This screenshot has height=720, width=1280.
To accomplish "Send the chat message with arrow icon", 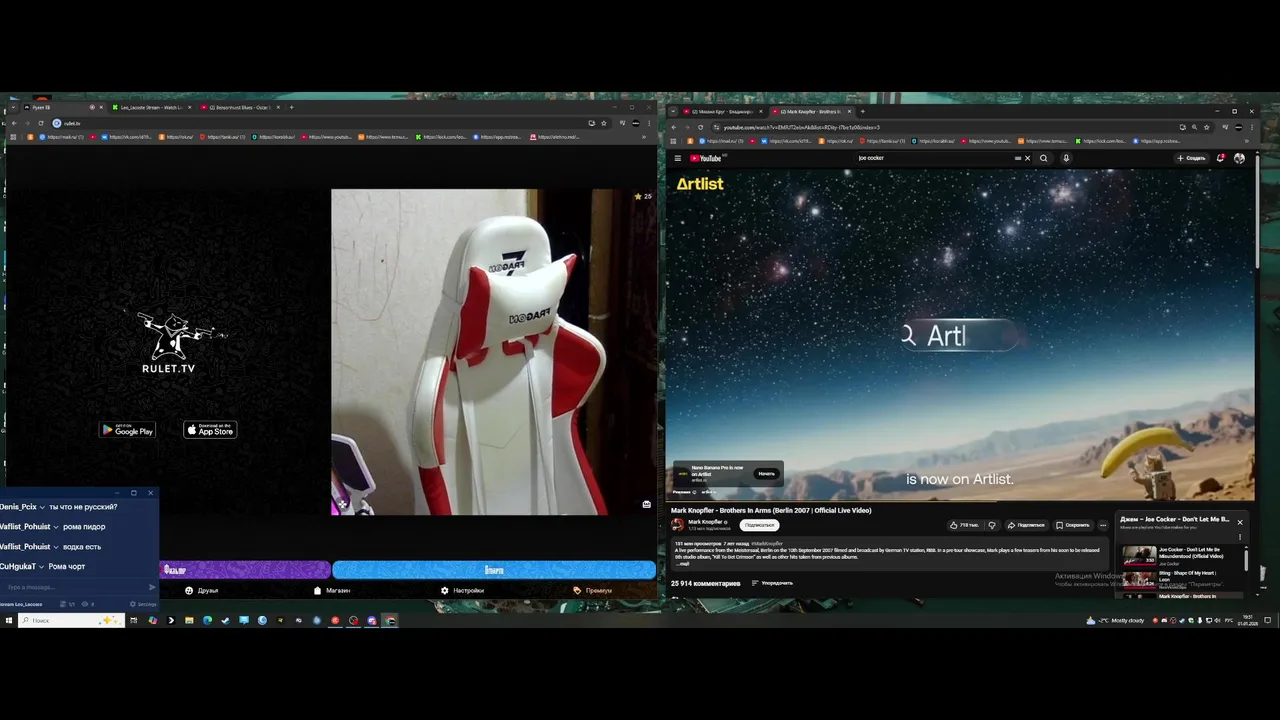I will 152,587.
